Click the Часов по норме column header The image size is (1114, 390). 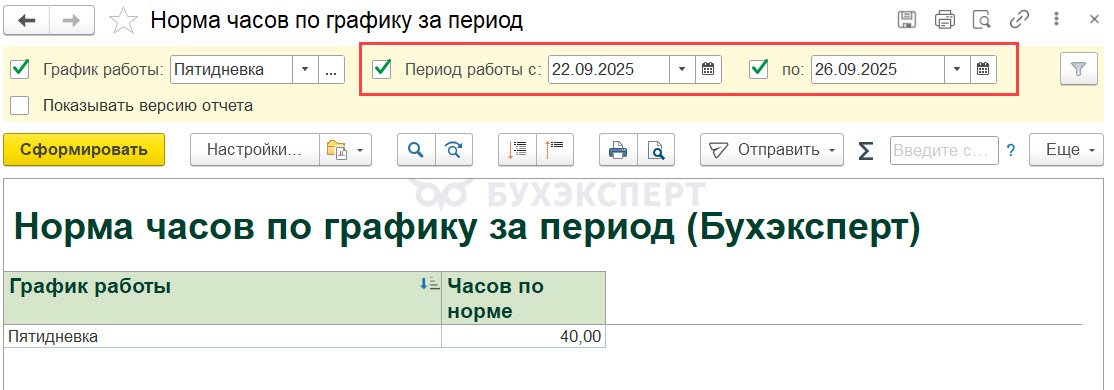pyautogui.click(x=524, y=298)
